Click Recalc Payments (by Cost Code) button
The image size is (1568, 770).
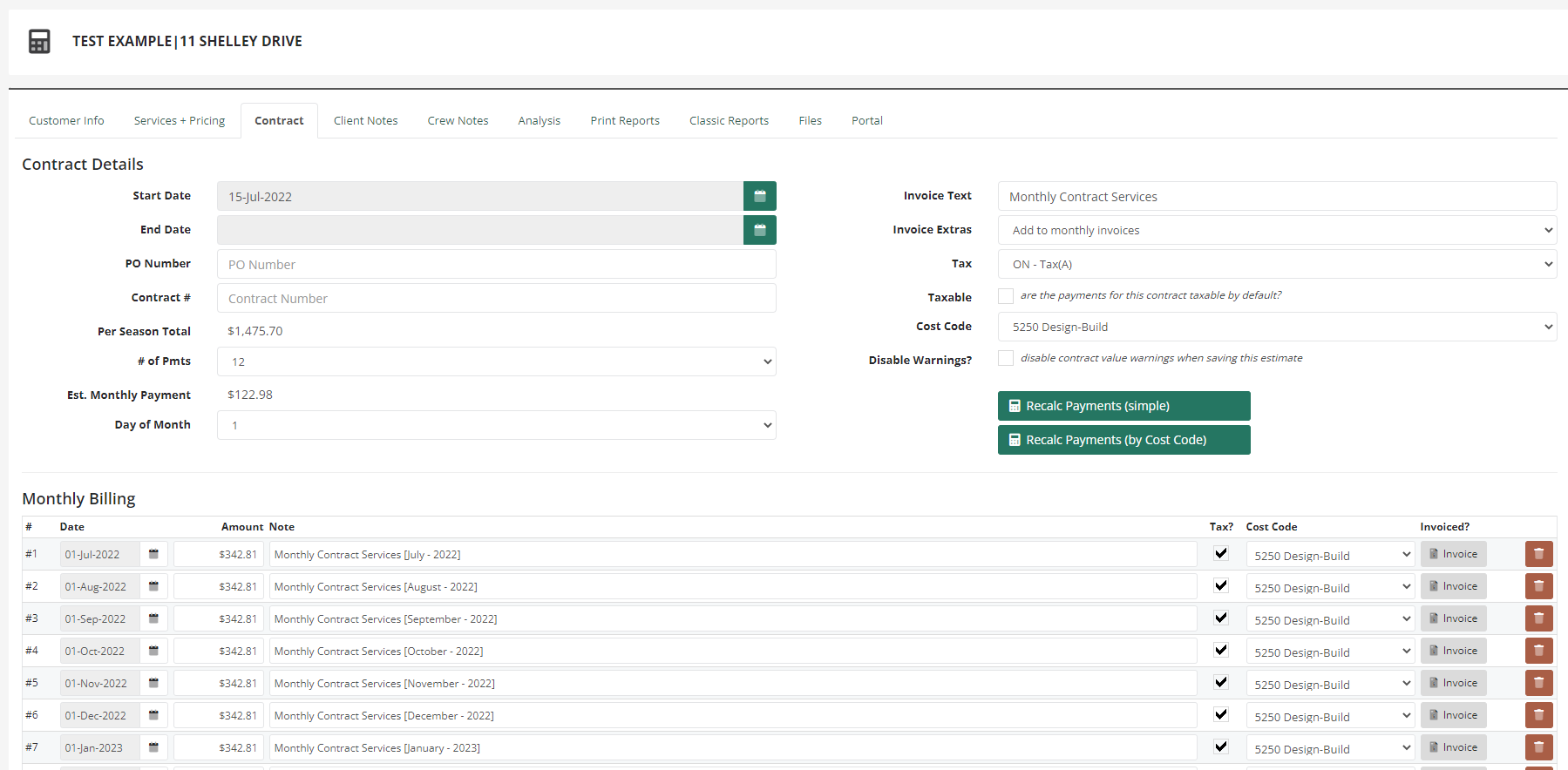[x=1123, y=440]
